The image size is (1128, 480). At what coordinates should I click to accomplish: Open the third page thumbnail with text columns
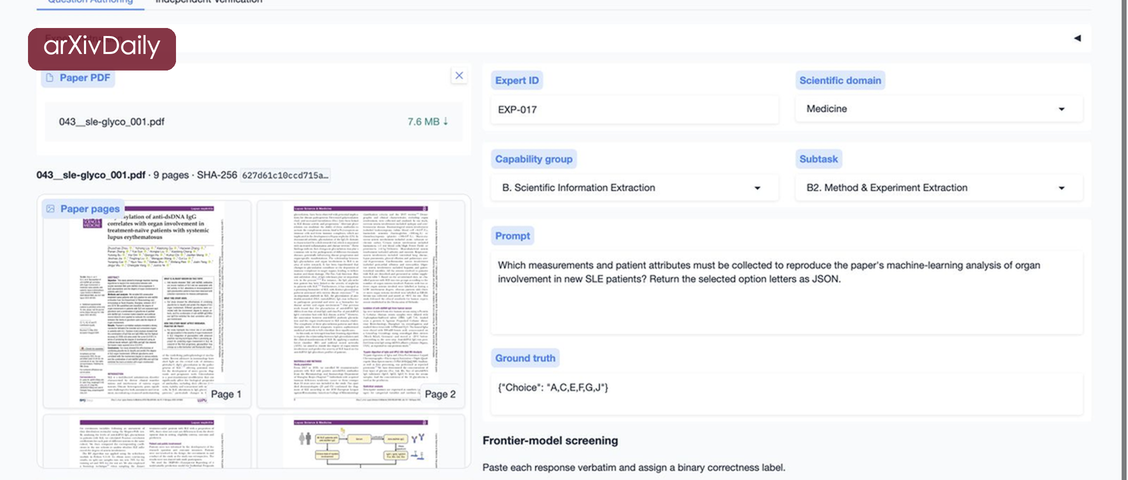[147, 441]
